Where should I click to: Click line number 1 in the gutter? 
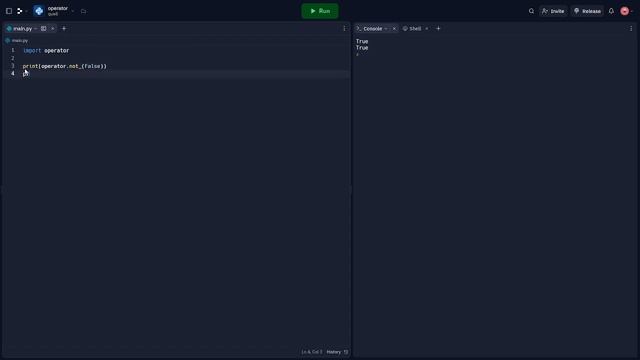tap(13, 50)
